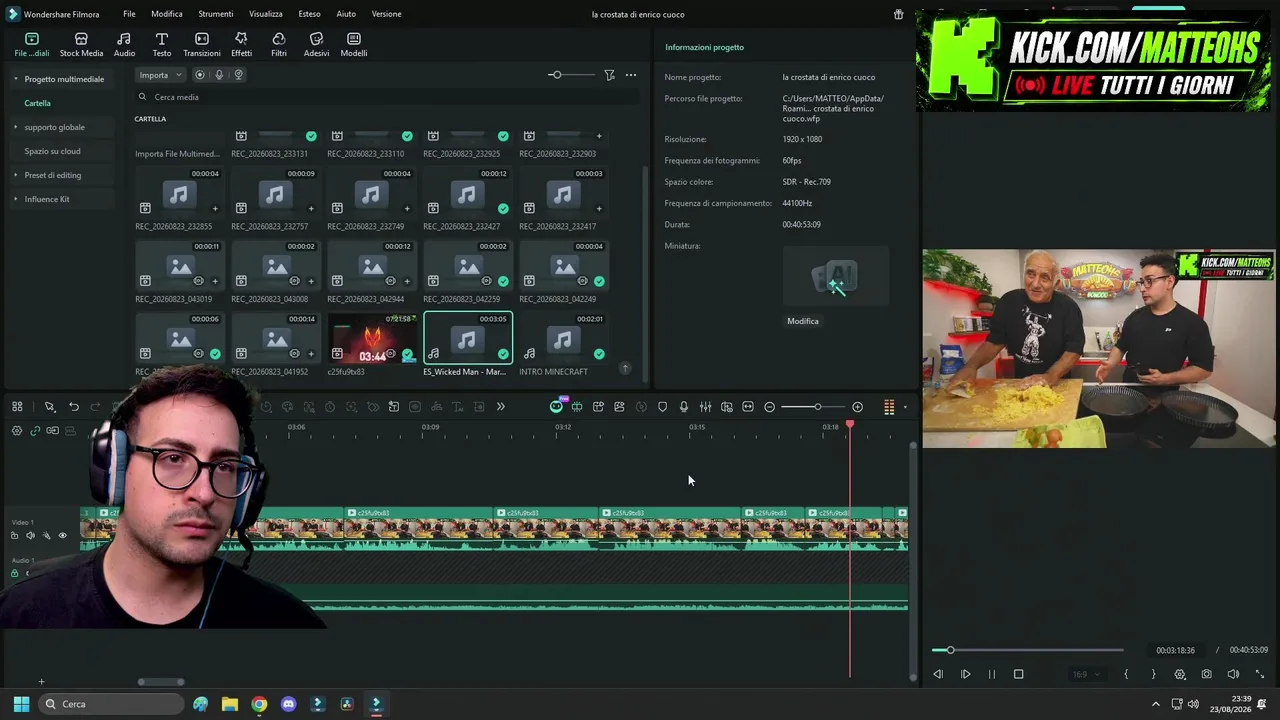Mute the Video 1 track audio
This screenshot has width=1280, height=720.
tap(30, 536)
